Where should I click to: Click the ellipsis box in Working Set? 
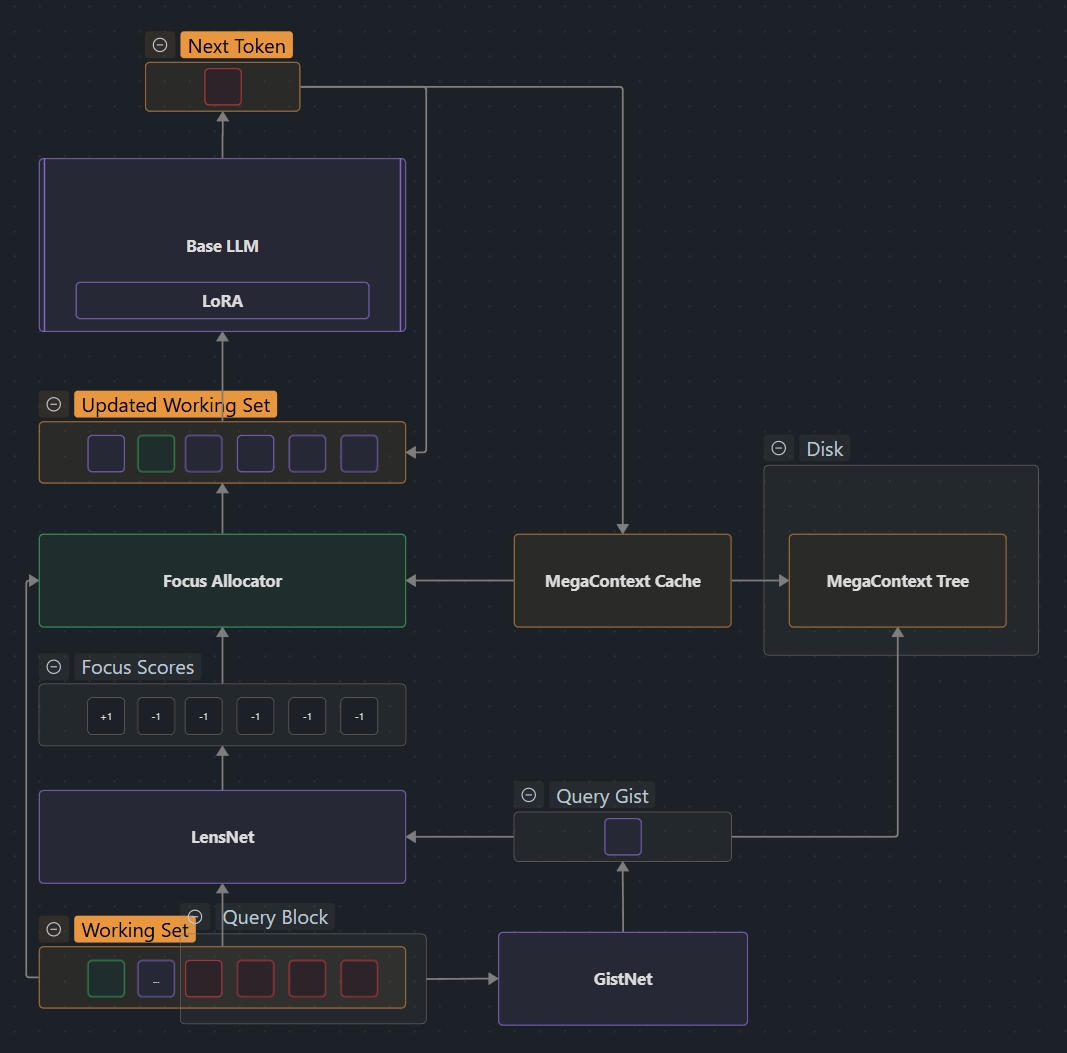[x=156, y=979]
